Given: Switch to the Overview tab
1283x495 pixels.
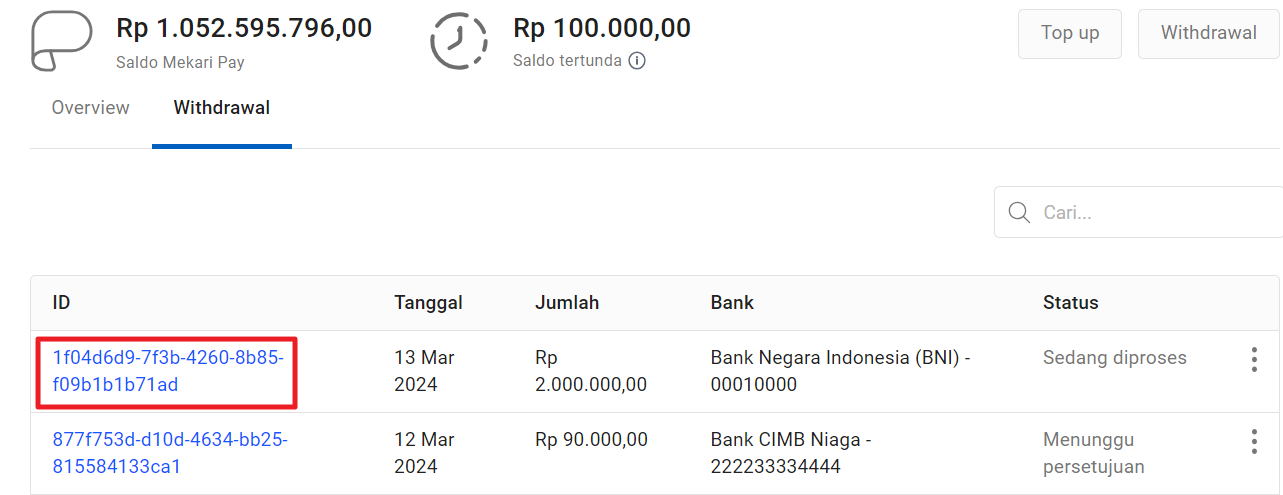Looking at the screenshot, I should click(x=91, y=108).
